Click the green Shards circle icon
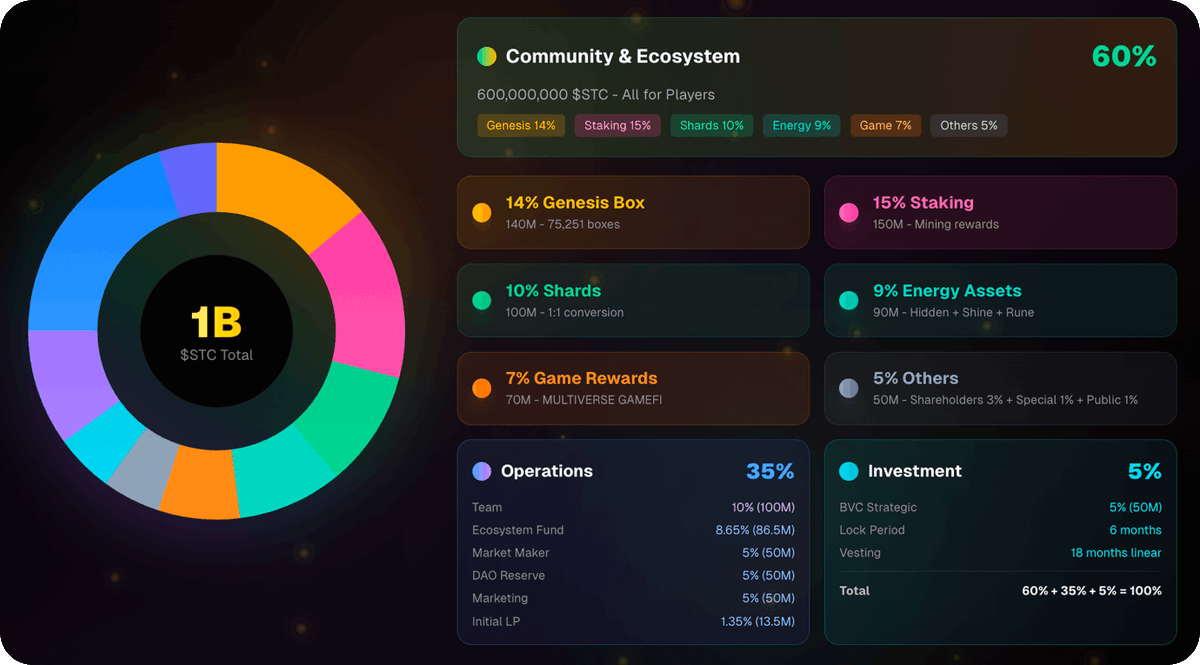Image resolution: width=1200 pixels, height=665 pixels. tap(482, 300)
